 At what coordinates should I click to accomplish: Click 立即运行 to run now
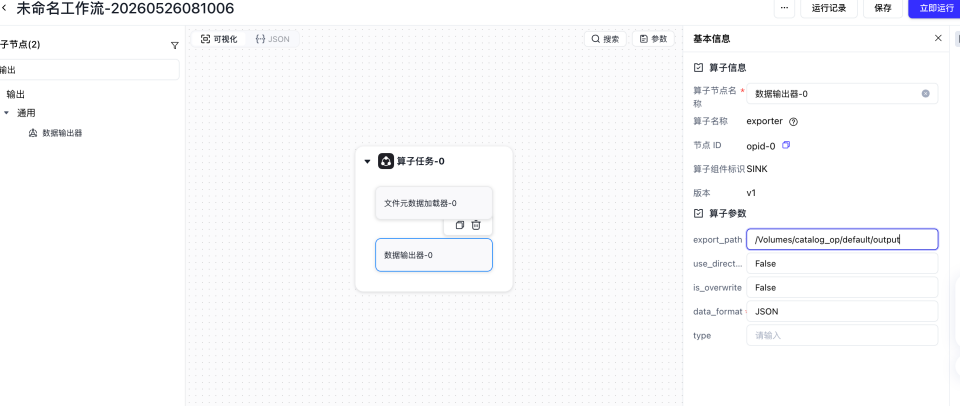click(x=936, y=9)
